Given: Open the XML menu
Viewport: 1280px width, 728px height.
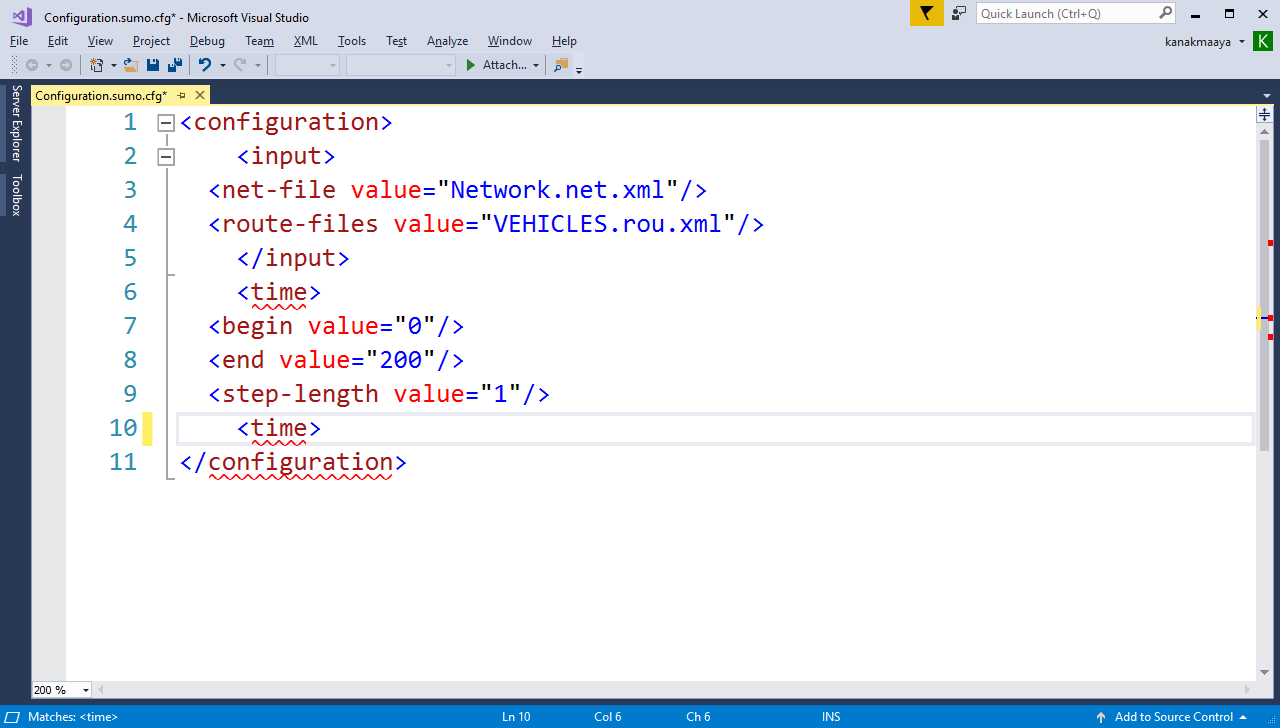Looking at the screenshot, I should (305, 41).
